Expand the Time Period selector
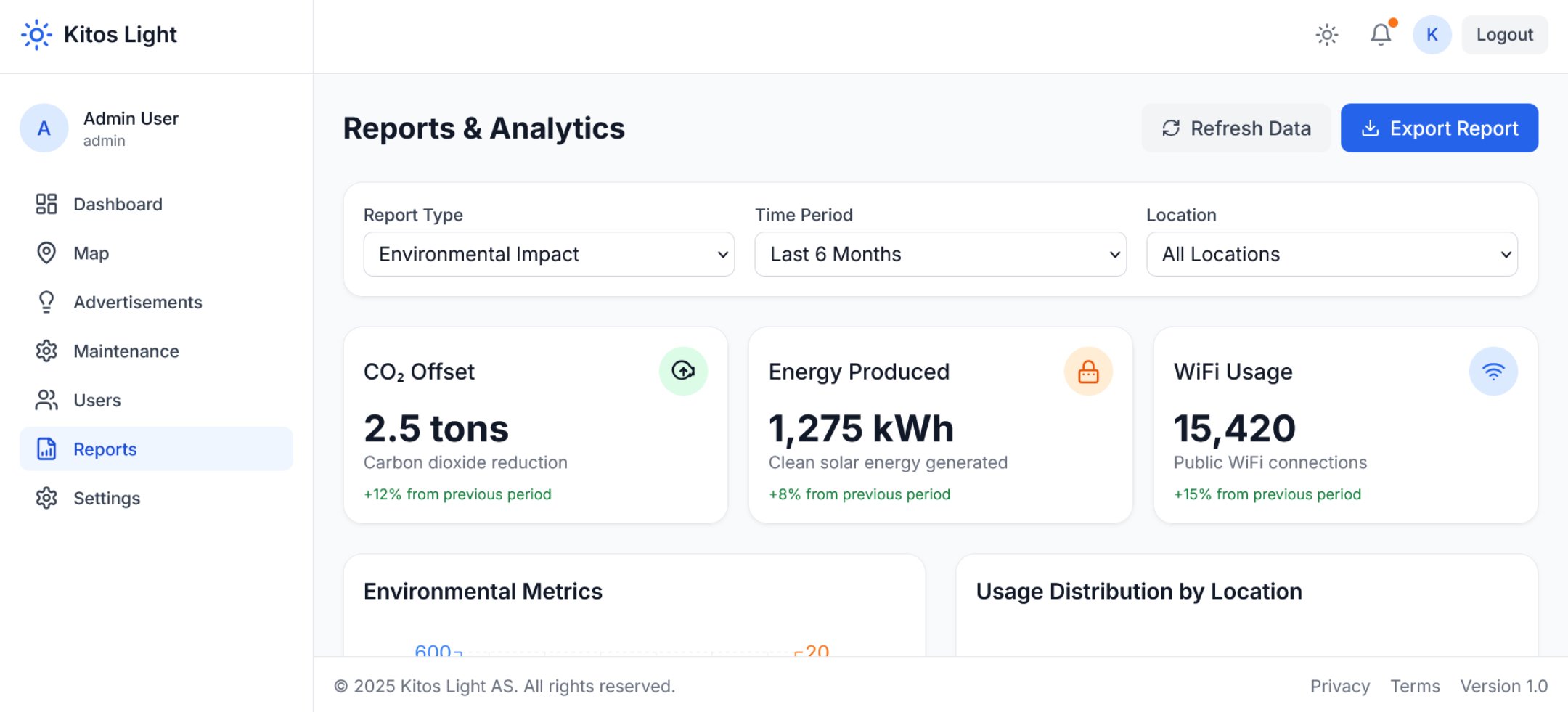Screen dimensions: 1568x712 [x=940, y=254]
